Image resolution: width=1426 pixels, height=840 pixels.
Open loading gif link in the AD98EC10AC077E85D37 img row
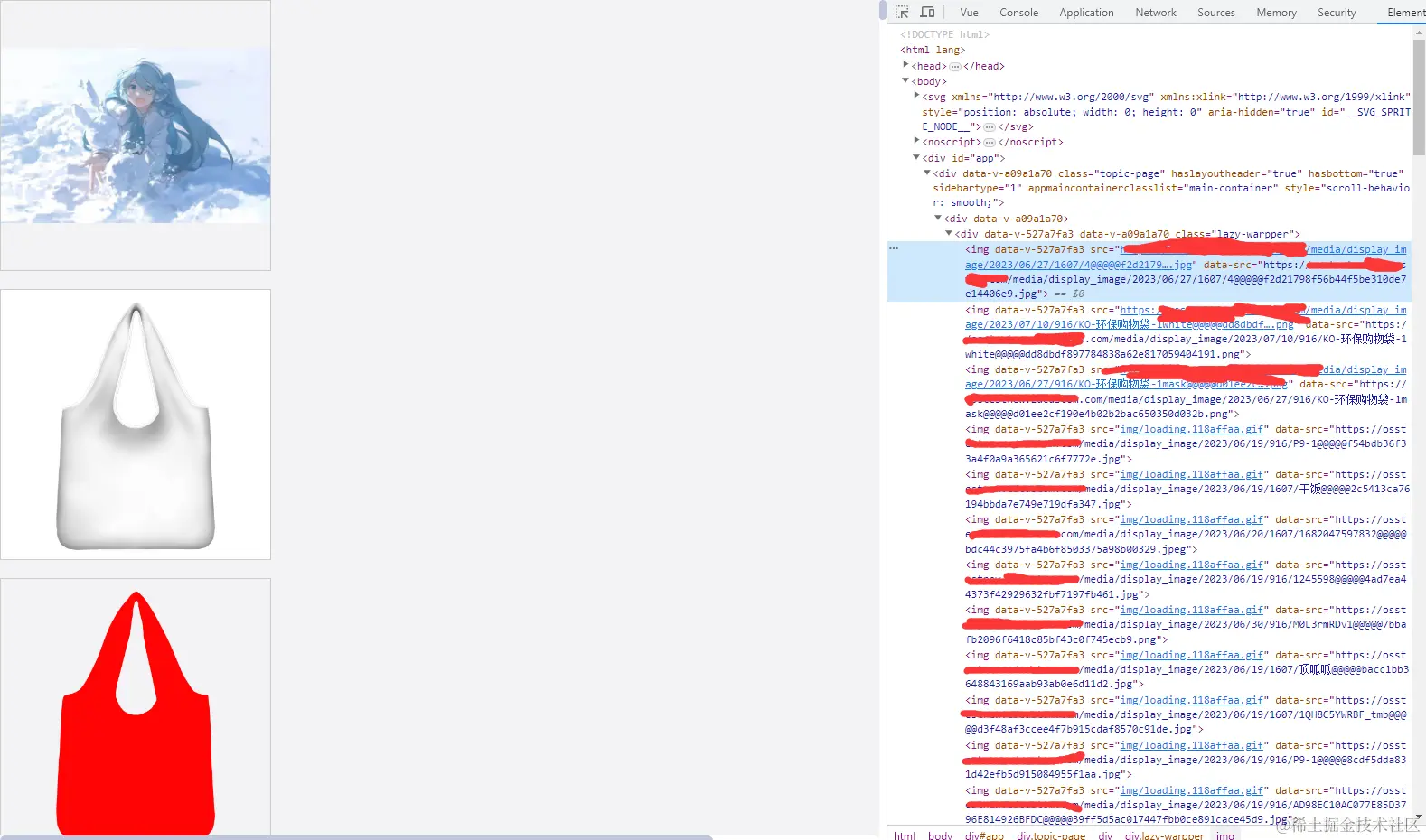coord(1192,790)
